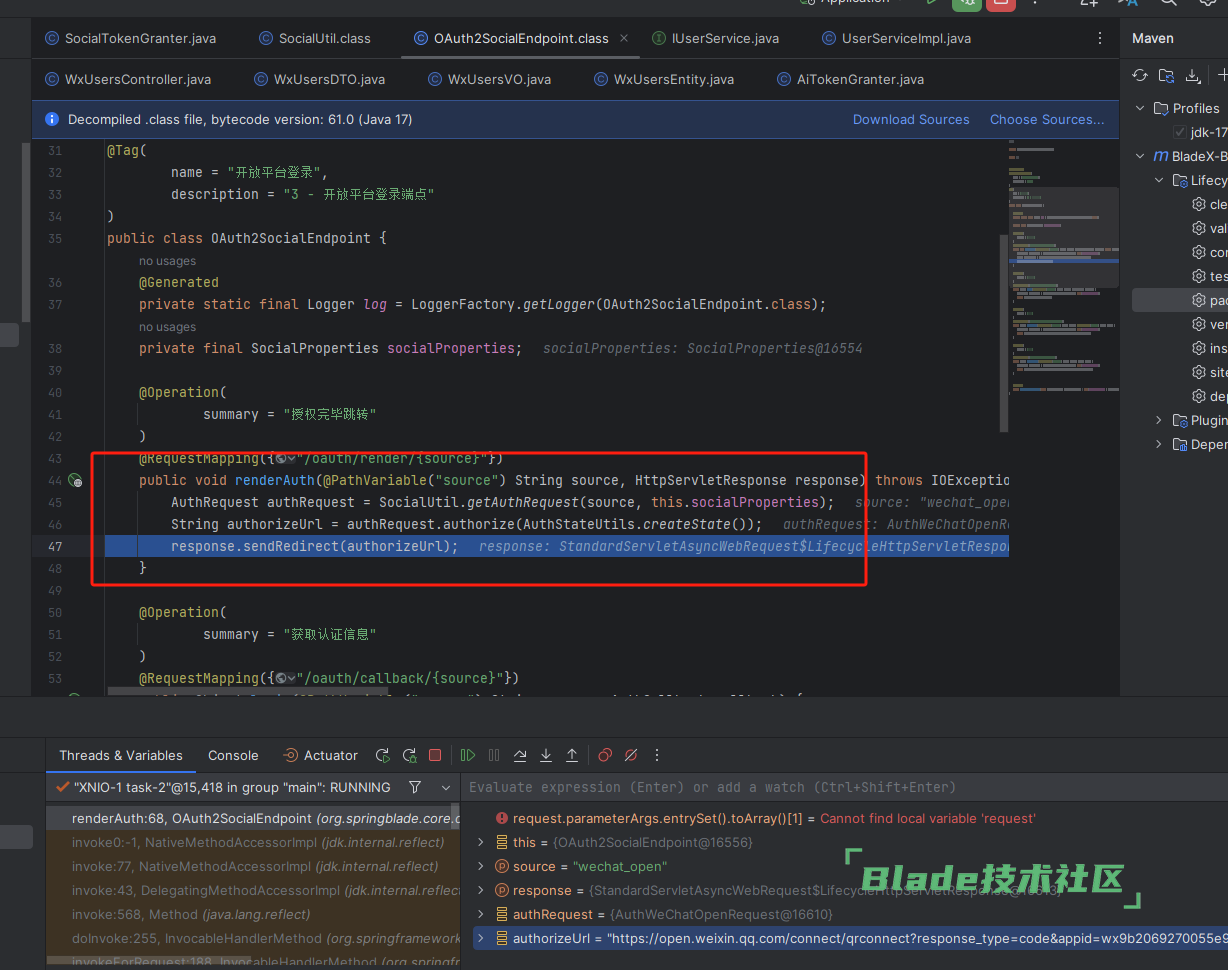
Task: Open the IUserService.java tab
Action: (715, 38)
